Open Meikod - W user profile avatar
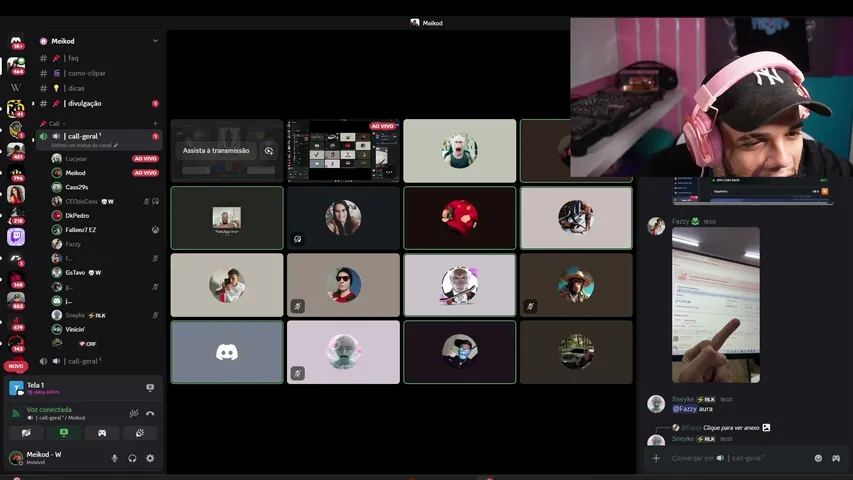The image size is (853, 480). tap(16, 458)
